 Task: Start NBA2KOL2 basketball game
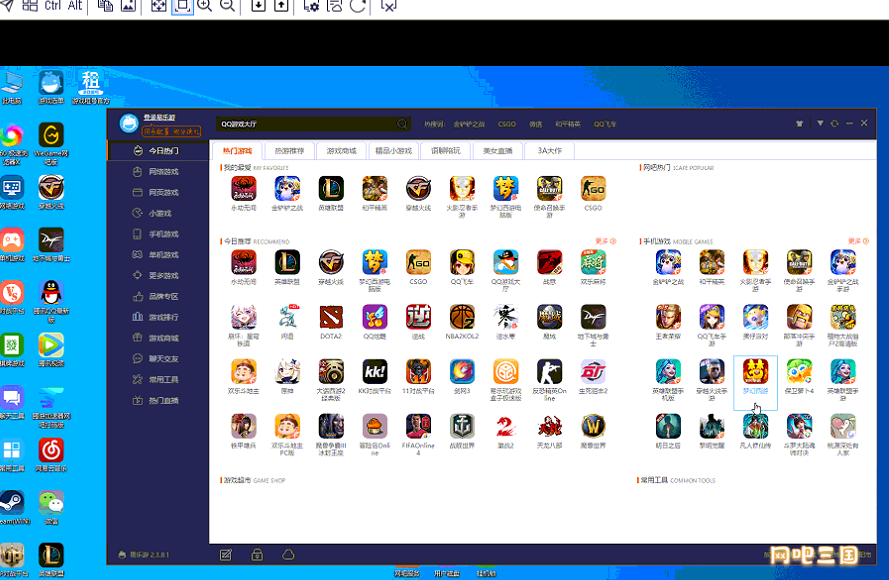462,317
